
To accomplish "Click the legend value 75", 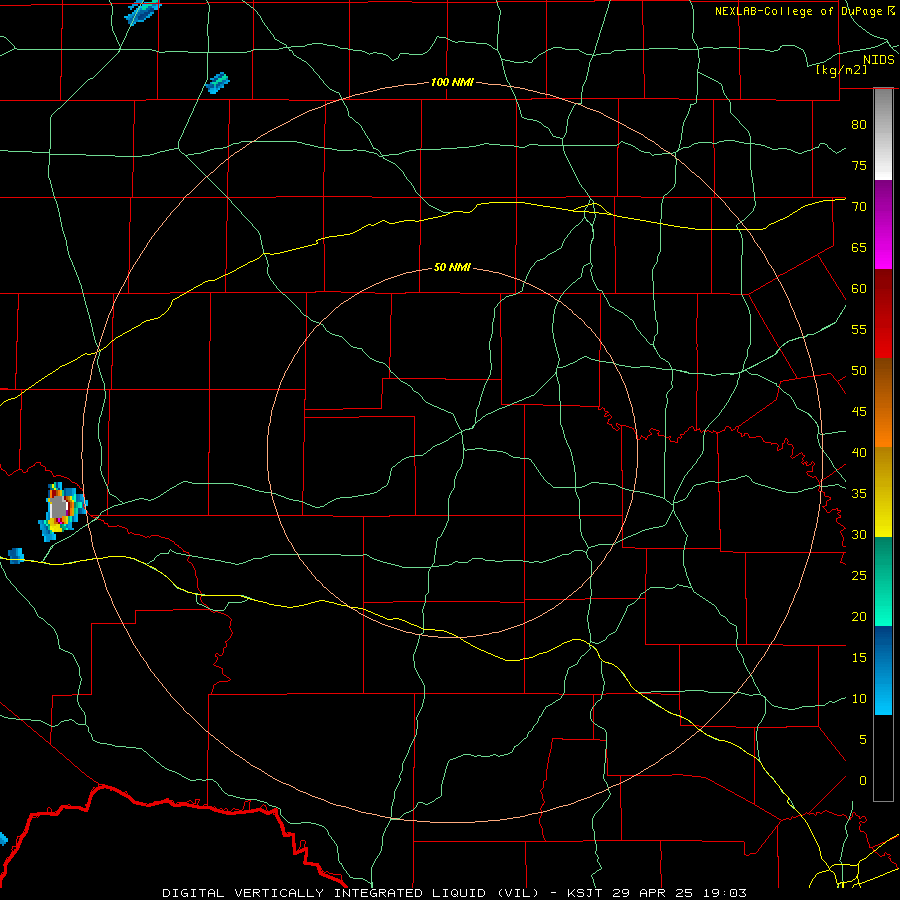I will point(859,166).
